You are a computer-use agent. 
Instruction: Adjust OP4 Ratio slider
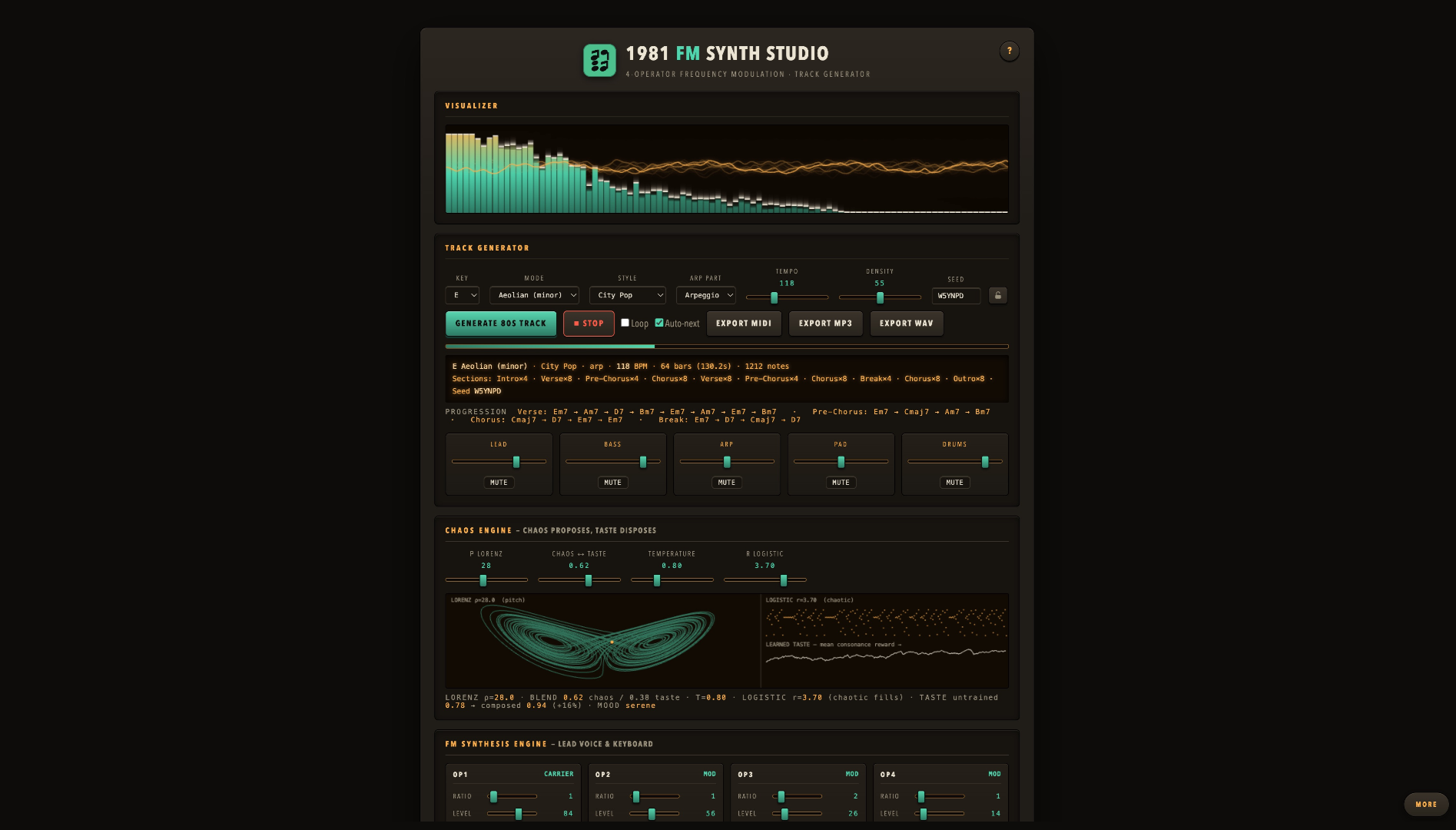pos(940,796)
